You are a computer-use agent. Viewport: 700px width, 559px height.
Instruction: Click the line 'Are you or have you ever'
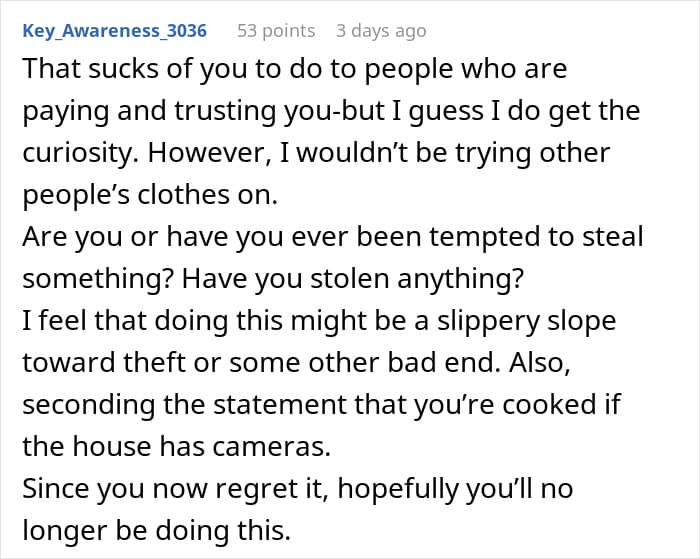[x=333, y=237]
